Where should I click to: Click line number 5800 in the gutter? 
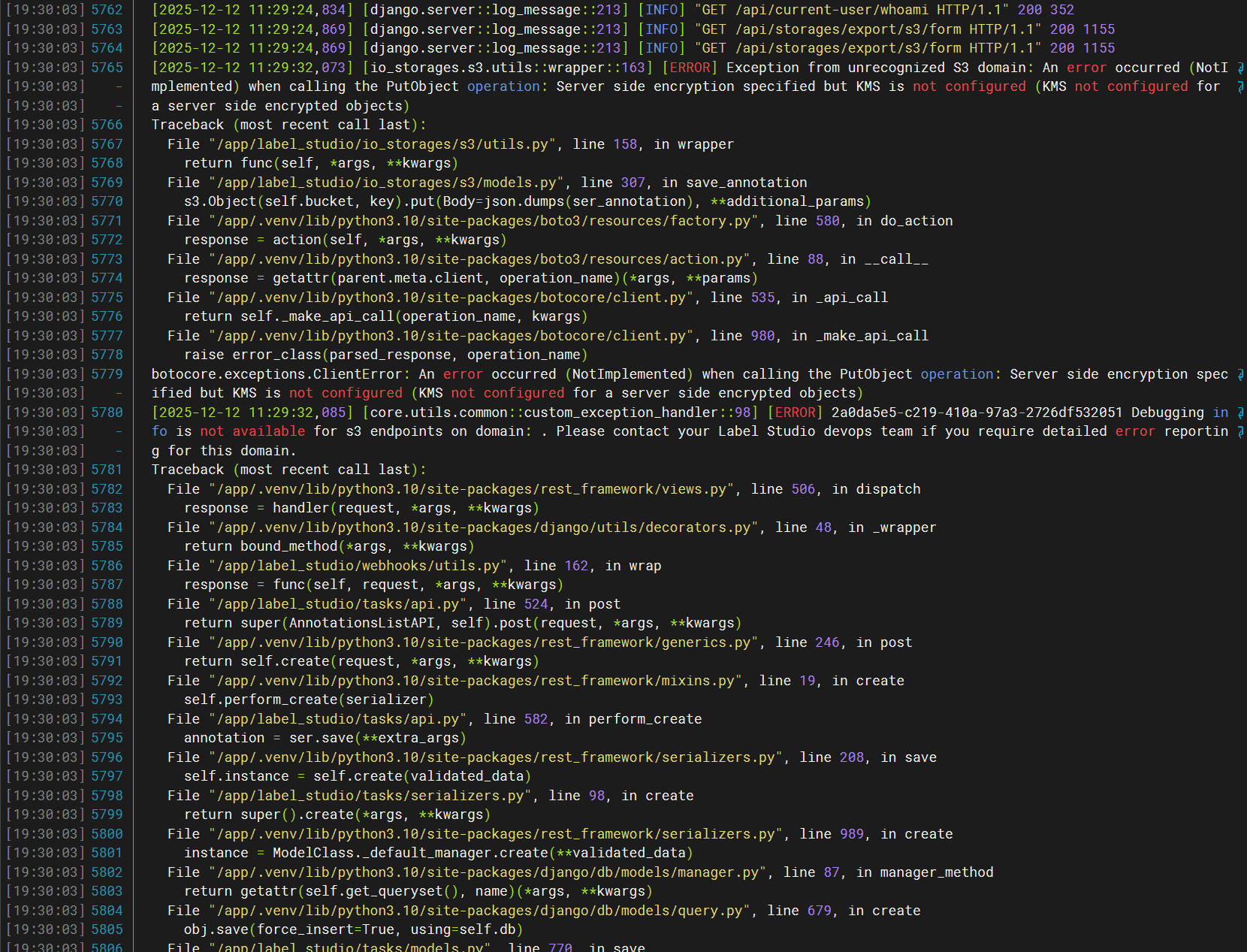pos(107,834)
